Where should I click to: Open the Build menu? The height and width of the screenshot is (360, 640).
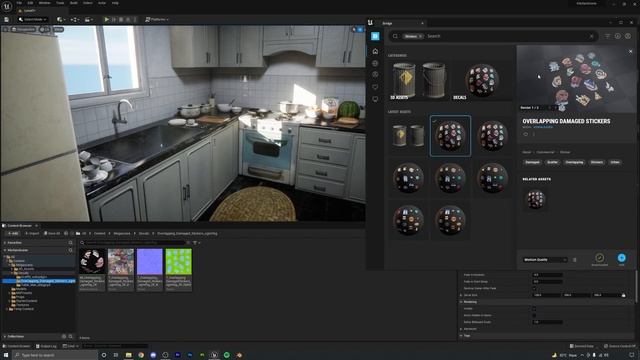[x=73, y=3]
